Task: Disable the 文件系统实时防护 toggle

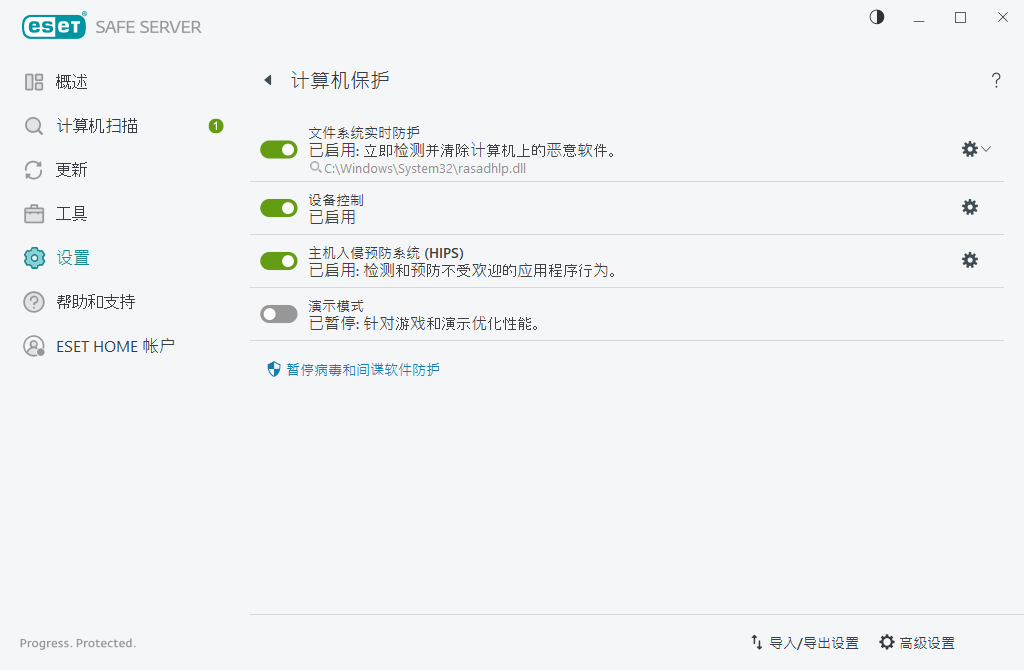Action: tap(279, 148)
